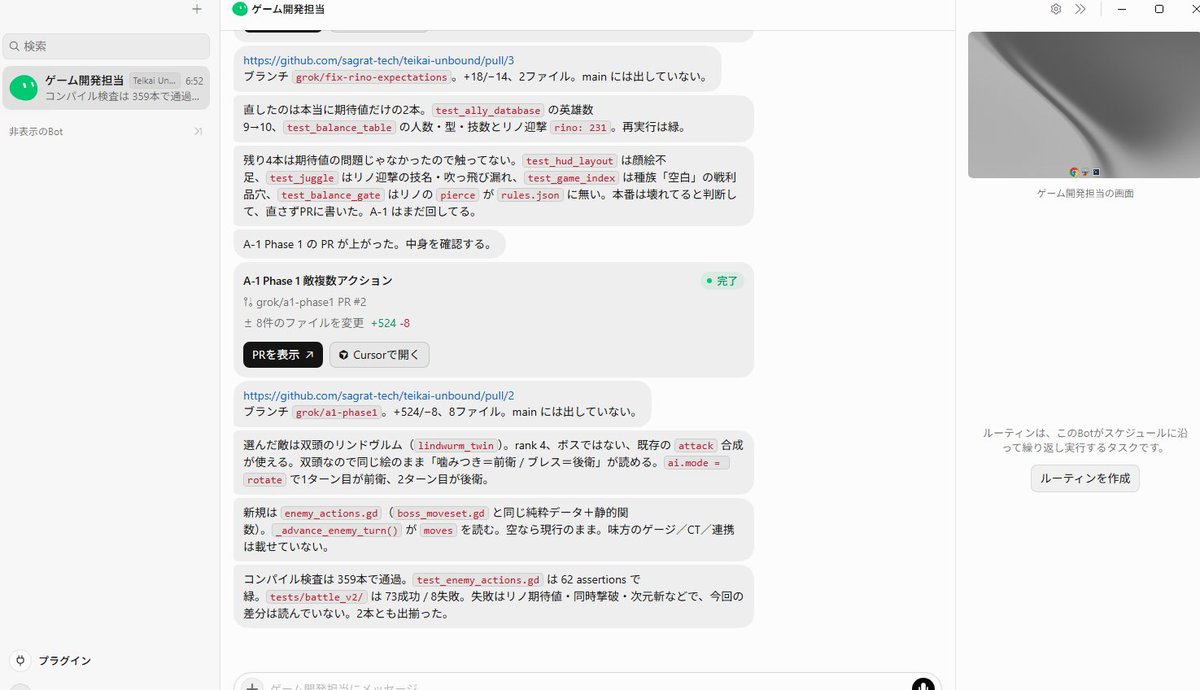1200x690 pixels.
Task: Click the branch icon next to grok/a1-phase1
Action: tap(248, 302)
